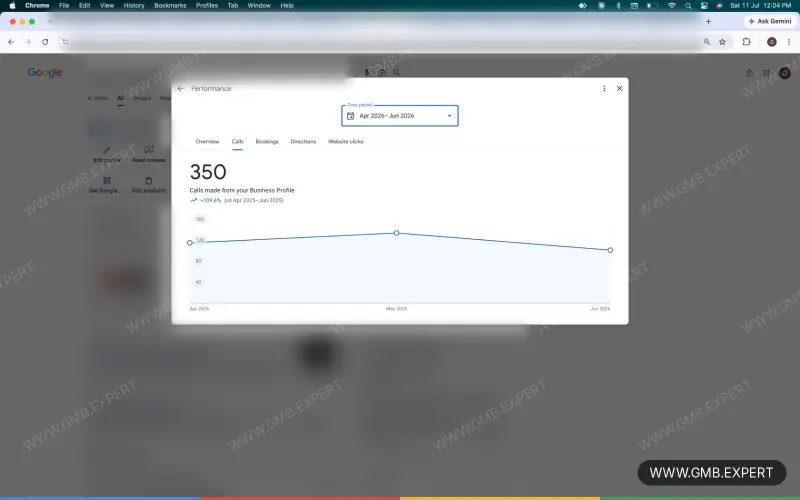The width and height of the screenshot is (800, 500).
Task: Click the Google Lens camera icon
Action: [x=382, y=72]
